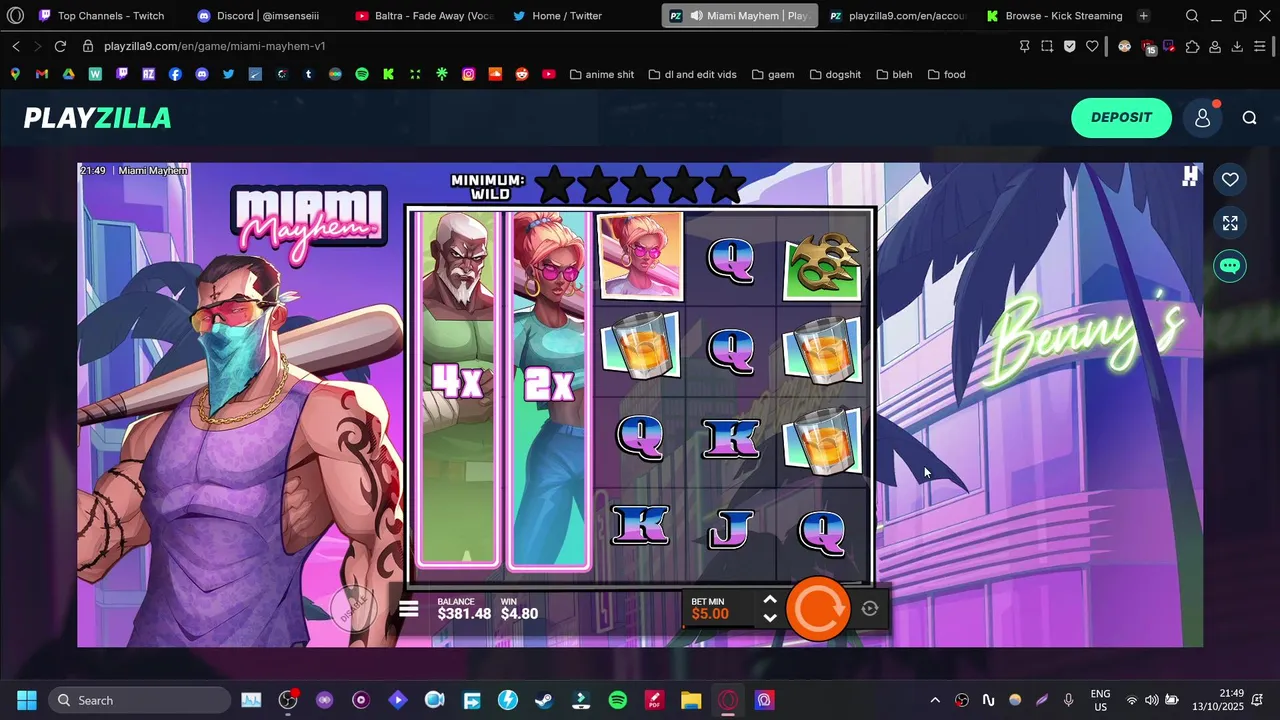Image resolution: width=1280 pixels, height=720 pixels.
Task: Open Spotify bookmark icon
Action: (362, 74)
